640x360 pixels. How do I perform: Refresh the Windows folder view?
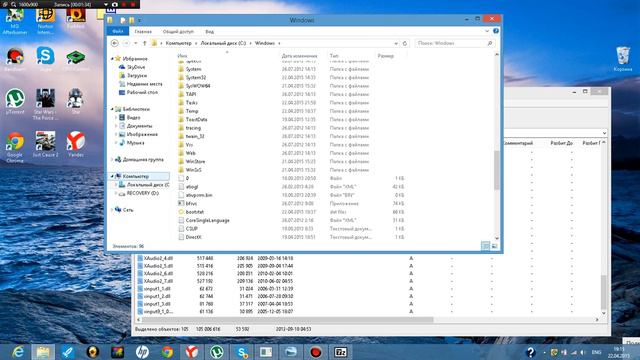click(x=405, y=43)
